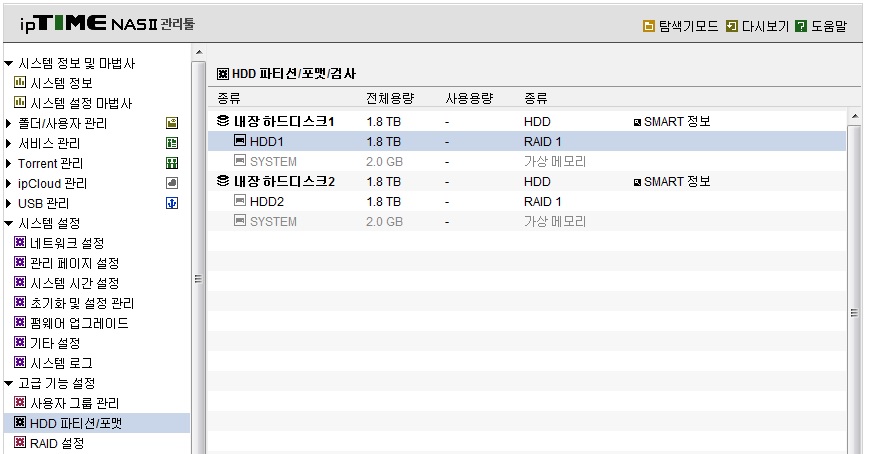Select the HDD1 partition row
The height and width of the screenshot is (454, 869).
click(x=527, y=141)
